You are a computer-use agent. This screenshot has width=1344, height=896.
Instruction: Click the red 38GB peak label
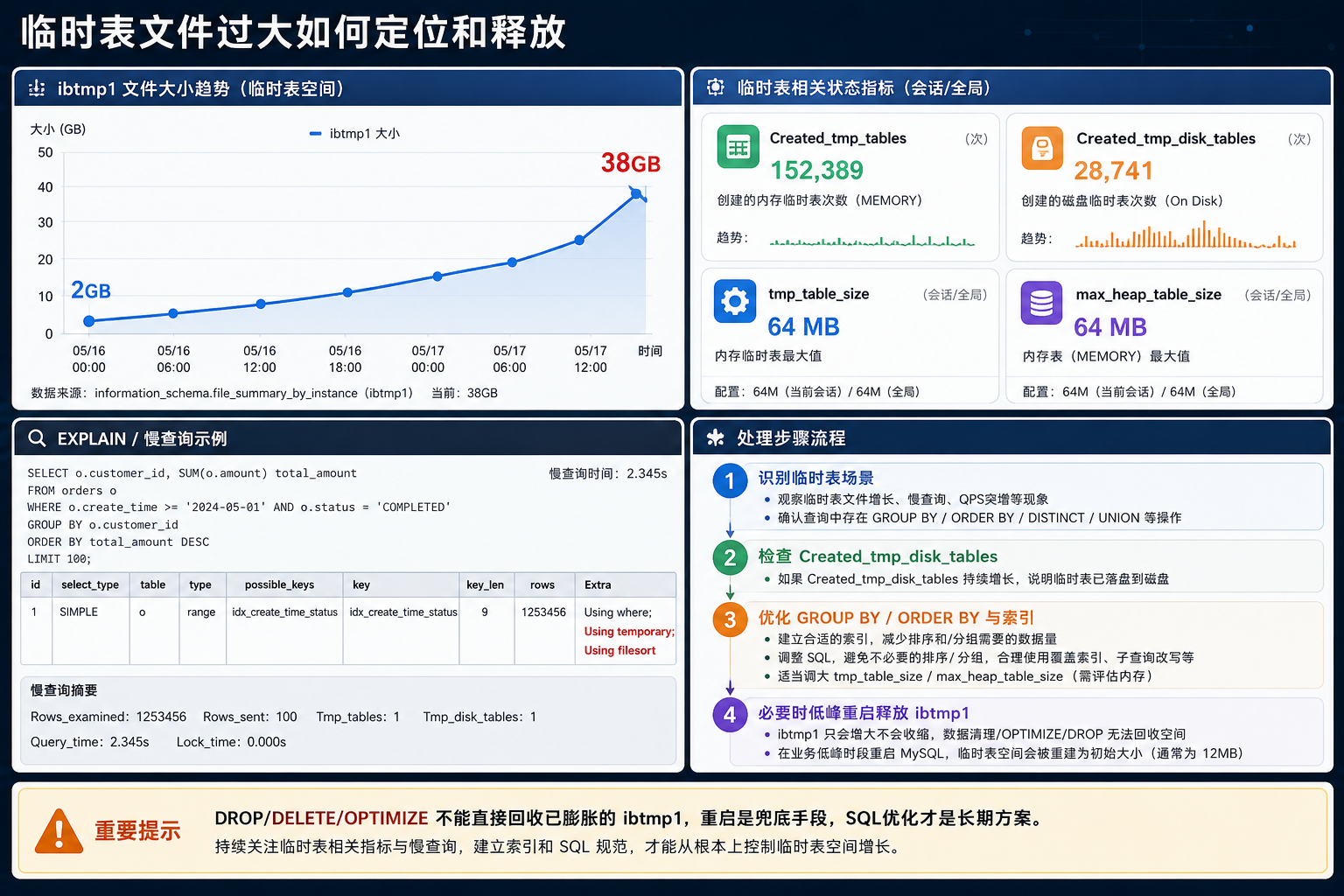point(630,163)
